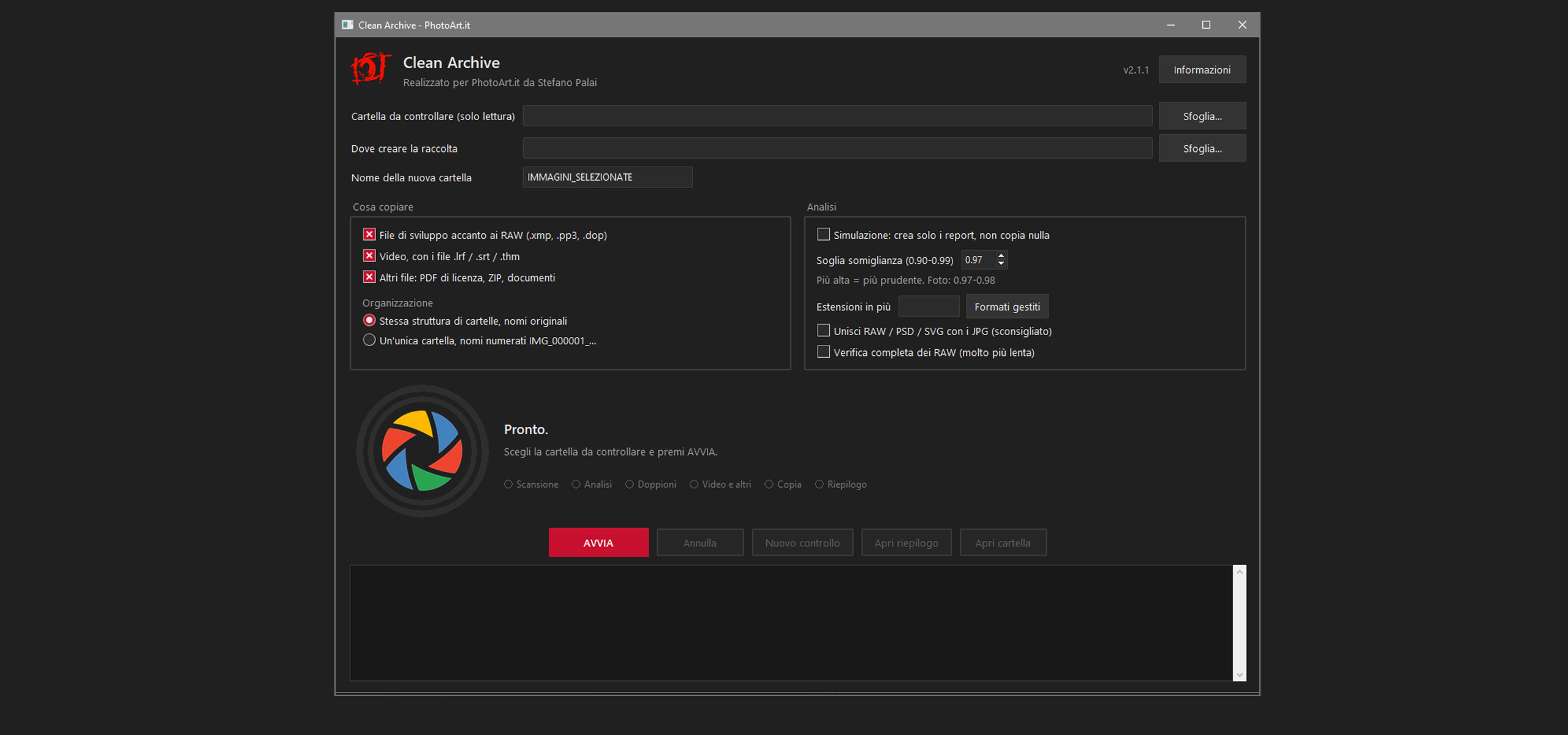The image size is (1568, 735).
Task: Click the Pronto. status text
Action: 526,429
